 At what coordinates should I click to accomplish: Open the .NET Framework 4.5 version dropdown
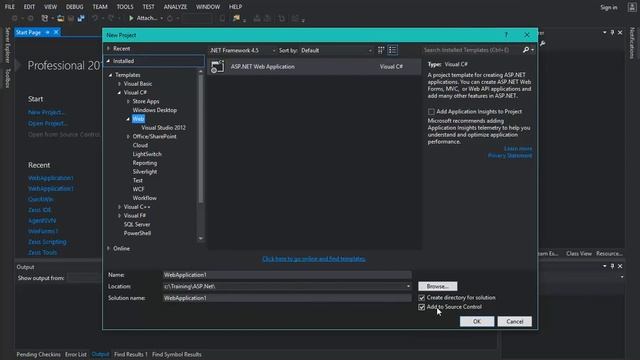pyautogui.click(x=273, y=51)
